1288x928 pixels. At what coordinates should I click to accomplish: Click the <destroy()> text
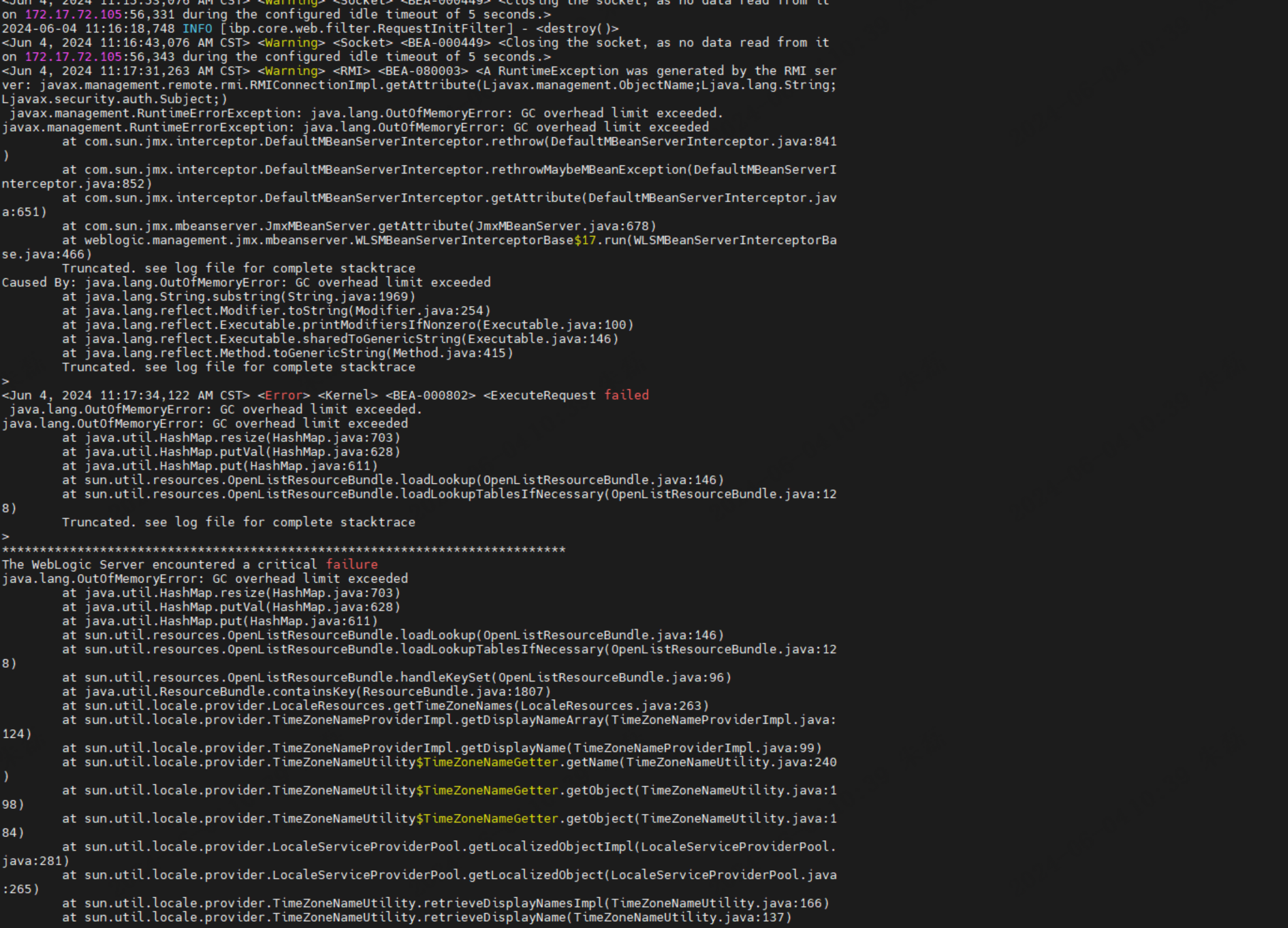pyautogui.click(x=577, y=29)
